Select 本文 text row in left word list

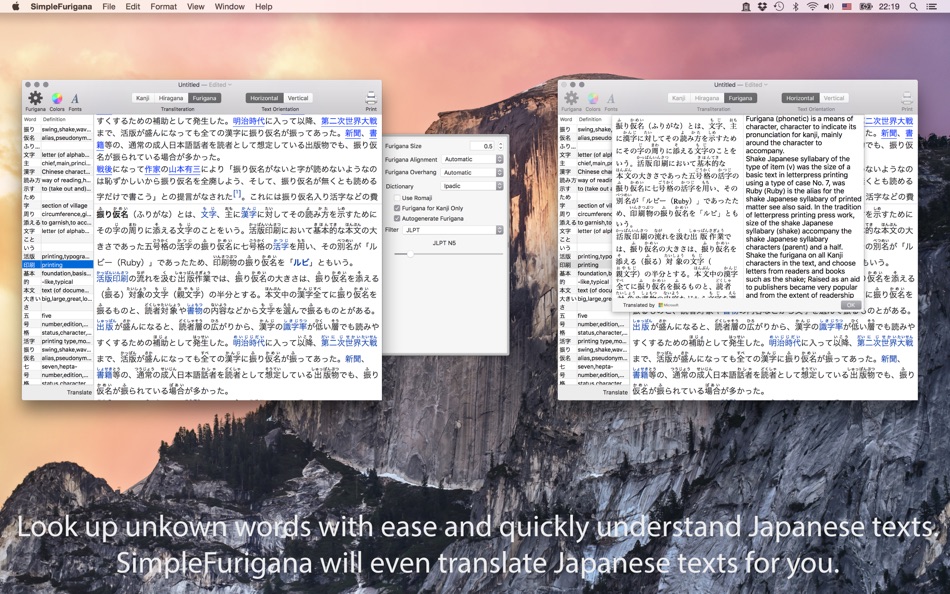pyautogui.click(x=58, y=290)
